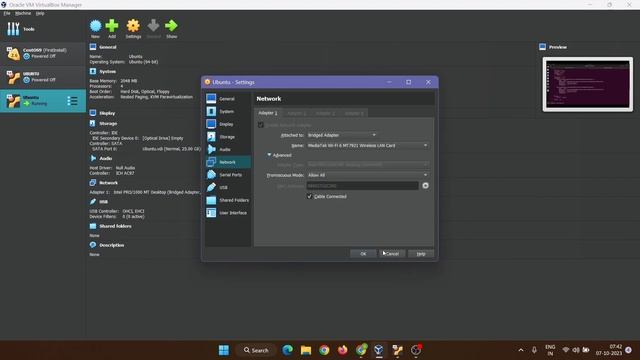Open the Windows Start menu
Screen dimensions: 640x360
pyautogui.click(x=224, y=350)
